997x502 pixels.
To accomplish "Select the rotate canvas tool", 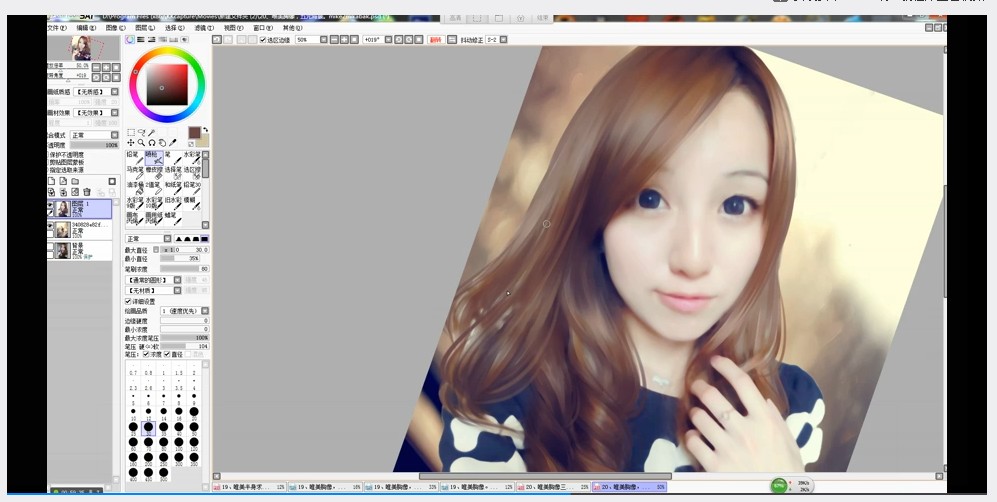I will (151, 142).
